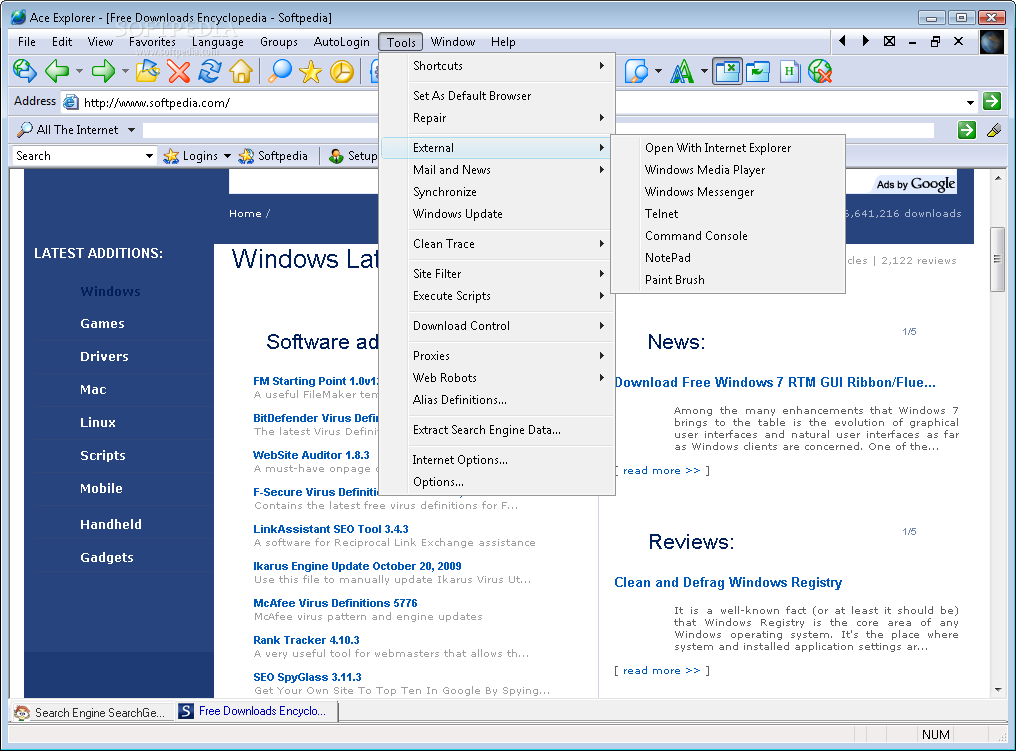
Task: Open the Favorites menu
Action: [152, 42]
